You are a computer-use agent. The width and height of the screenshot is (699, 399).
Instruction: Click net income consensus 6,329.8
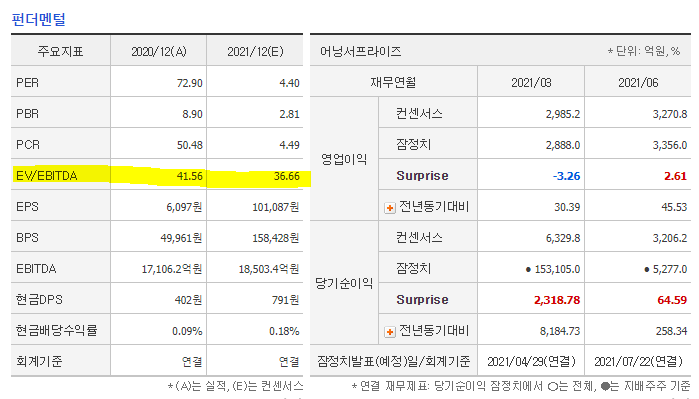click(563, 238)
